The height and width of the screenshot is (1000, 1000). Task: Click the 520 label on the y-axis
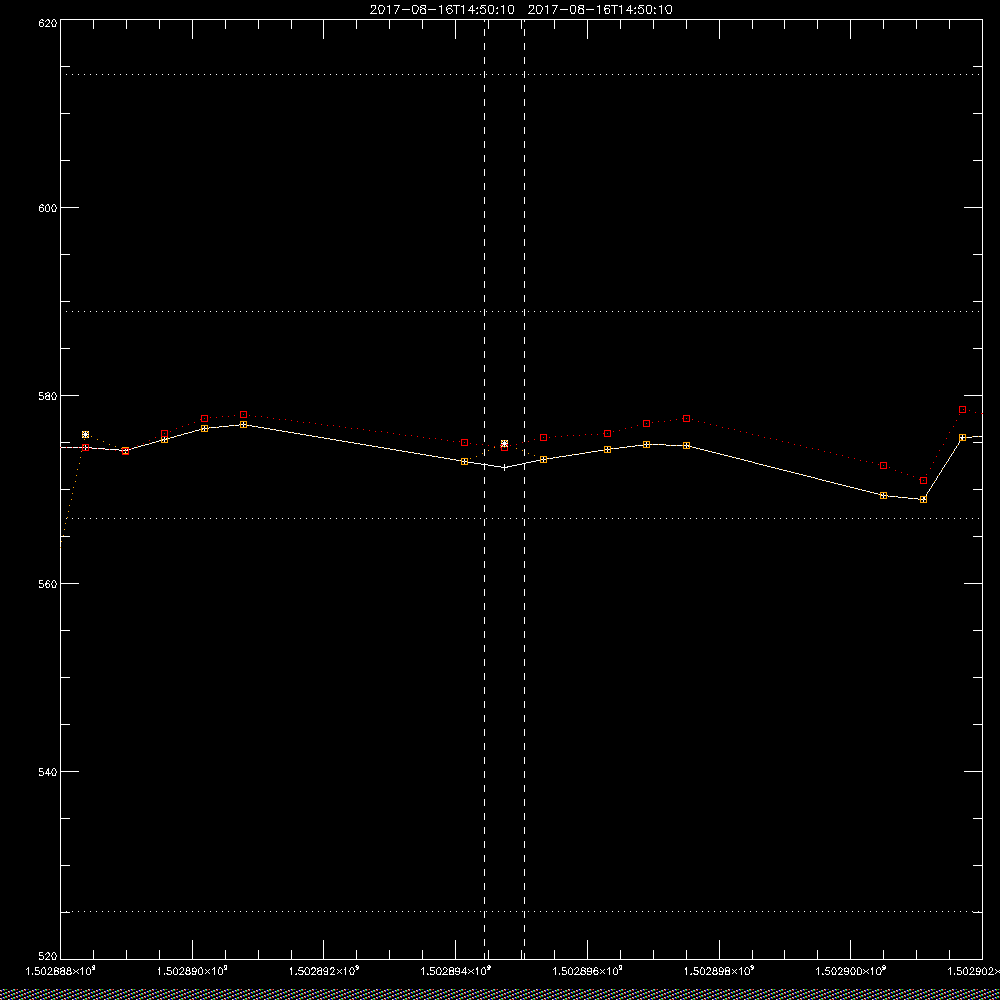pos(48,957)
